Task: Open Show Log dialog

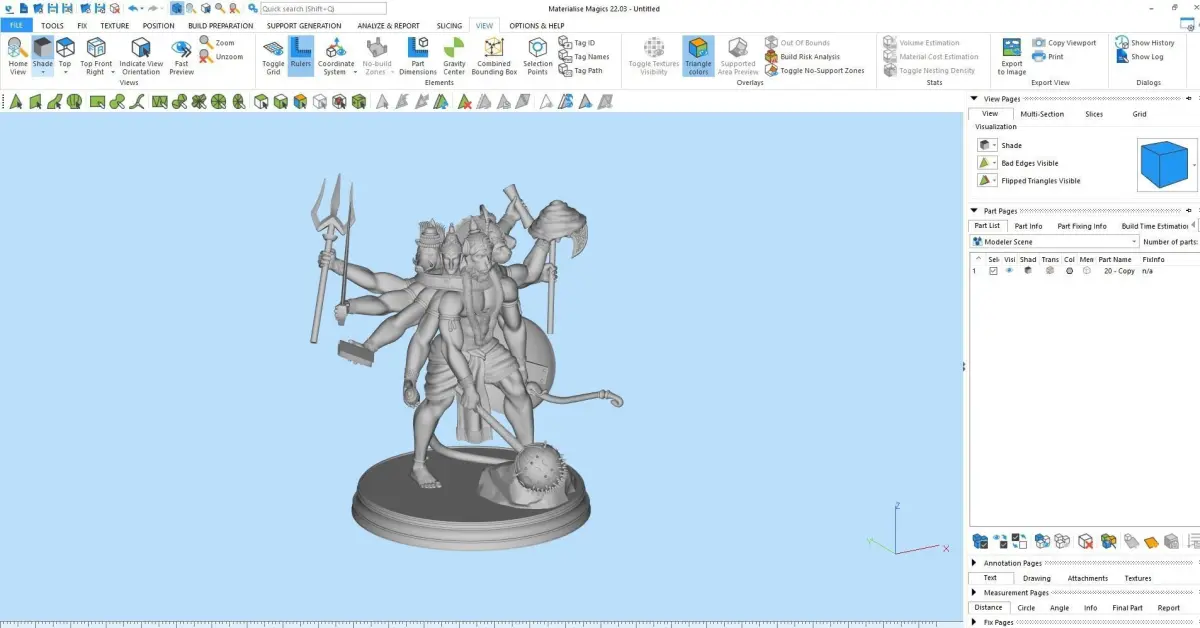Action: (x=1139, y=57)
